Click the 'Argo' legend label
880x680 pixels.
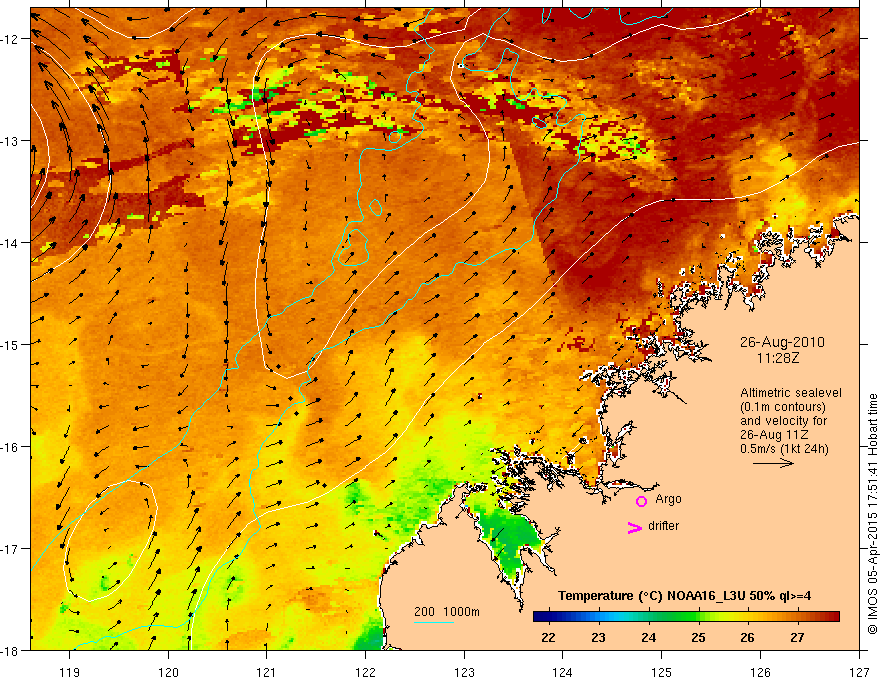tap(668, 499)
